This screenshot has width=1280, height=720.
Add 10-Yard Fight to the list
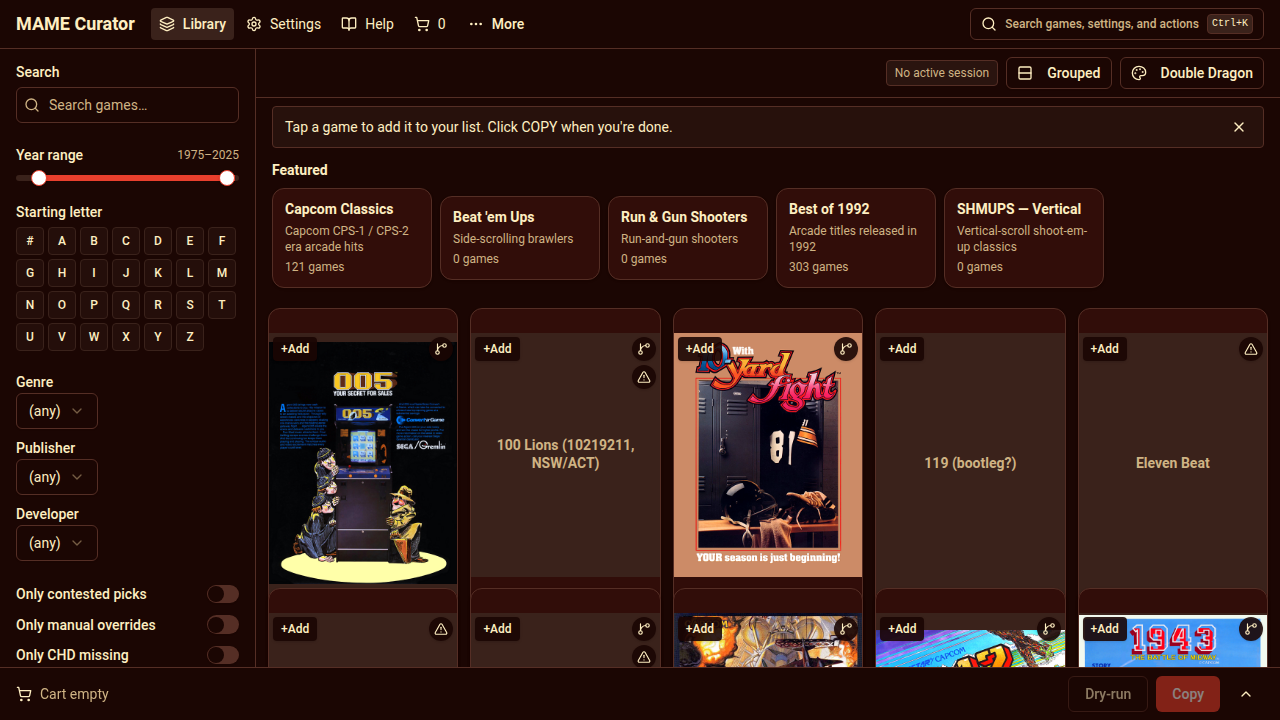(700, 349)
